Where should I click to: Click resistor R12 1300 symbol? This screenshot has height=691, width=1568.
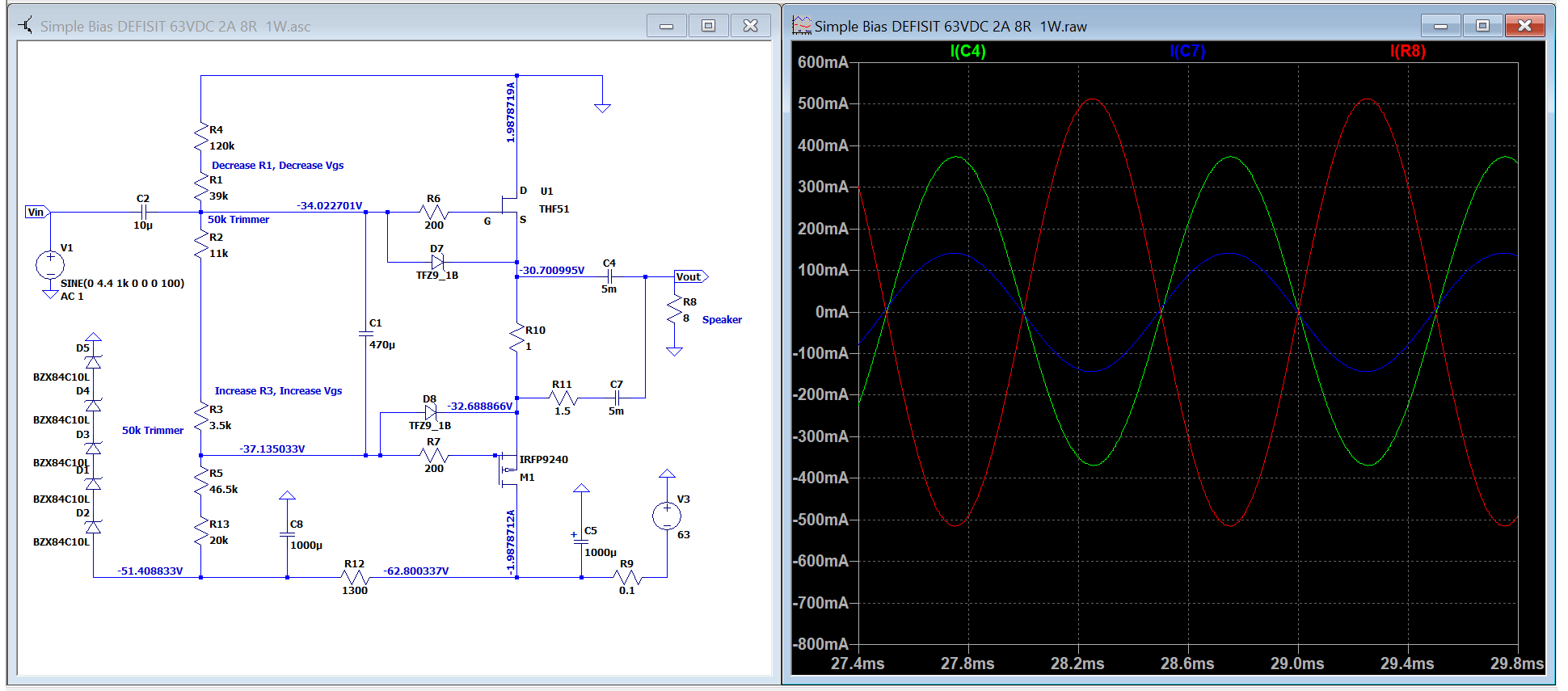(355, 577)
